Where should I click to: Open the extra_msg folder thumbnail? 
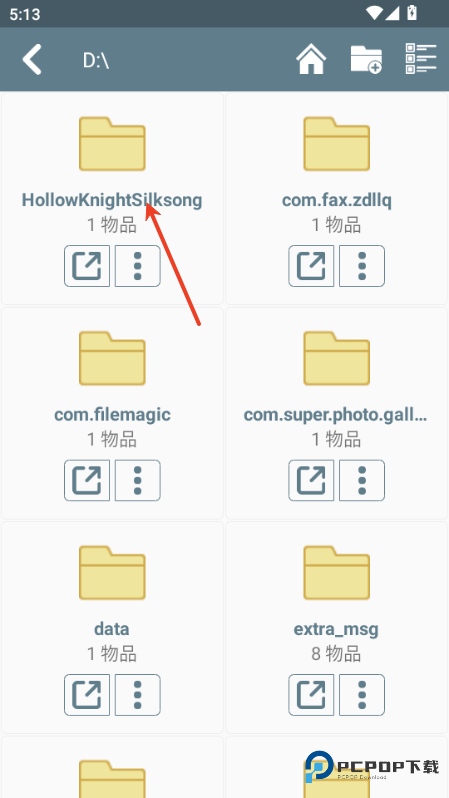pos(336,573)
